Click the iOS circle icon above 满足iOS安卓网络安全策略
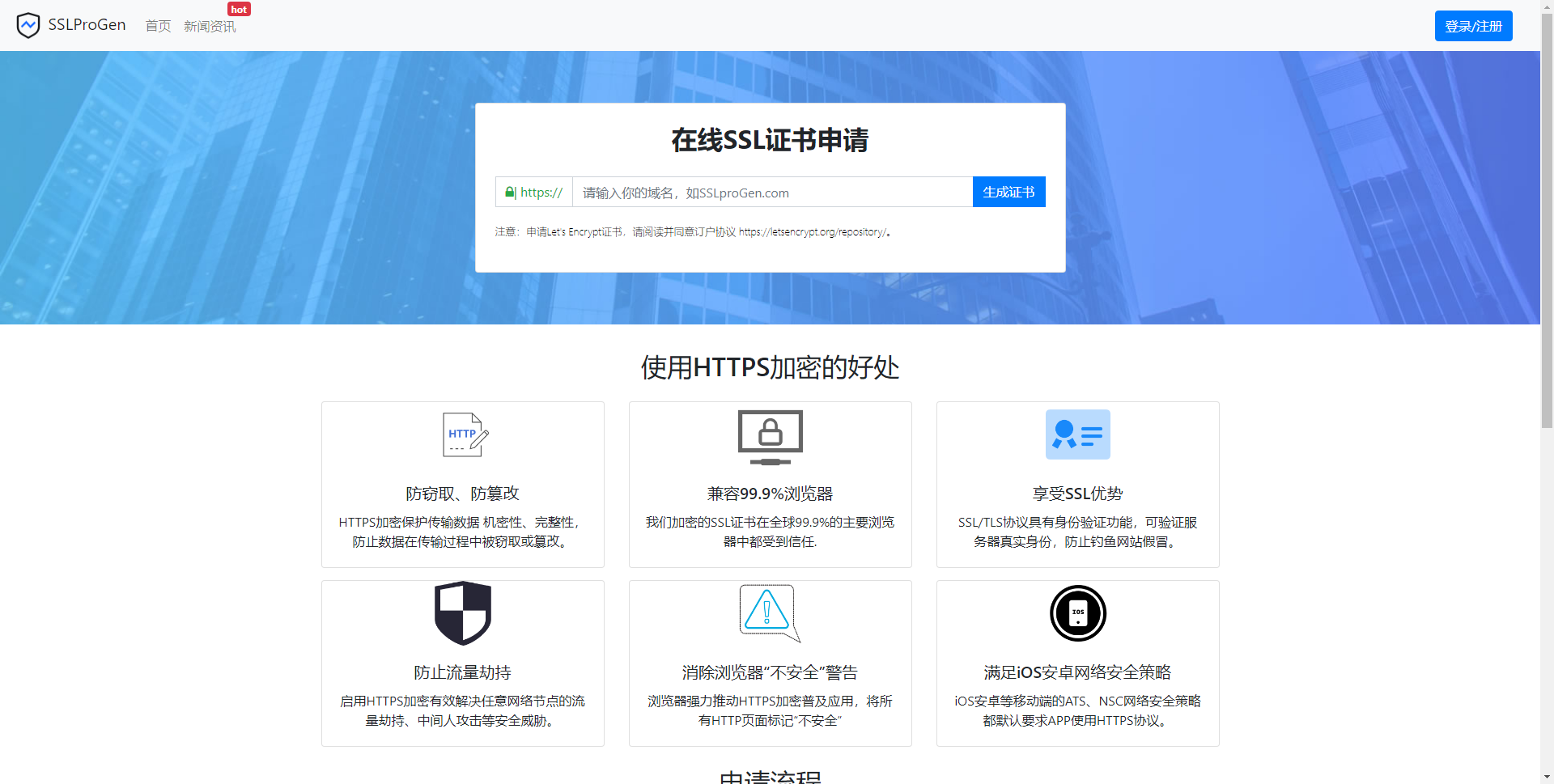The height and width of the screenshot is (784, 1554). pos(1077,612)
